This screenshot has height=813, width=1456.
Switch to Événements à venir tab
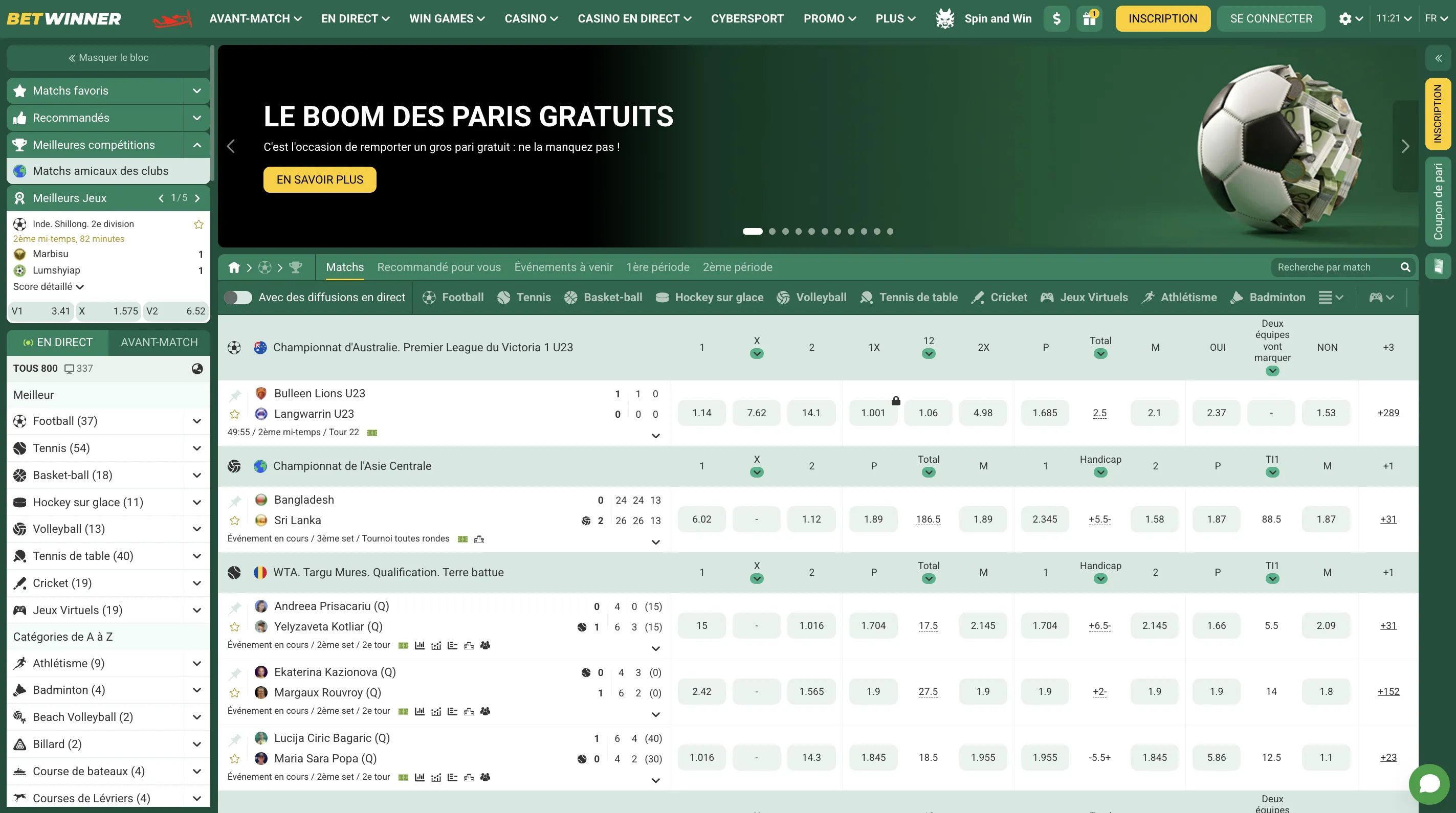click(x=563, y=267)
